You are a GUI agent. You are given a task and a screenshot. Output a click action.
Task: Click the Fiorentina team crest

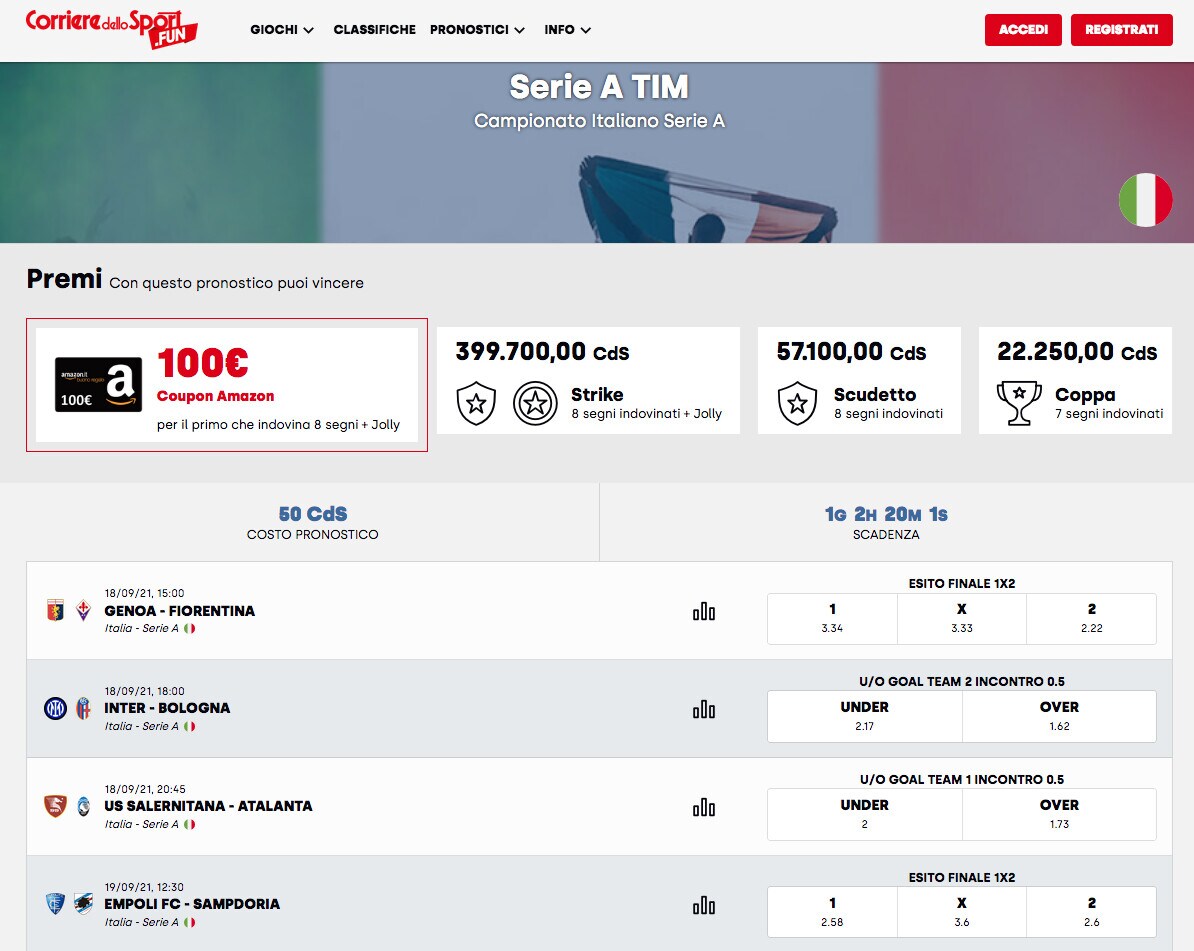(x=84, y=610)
